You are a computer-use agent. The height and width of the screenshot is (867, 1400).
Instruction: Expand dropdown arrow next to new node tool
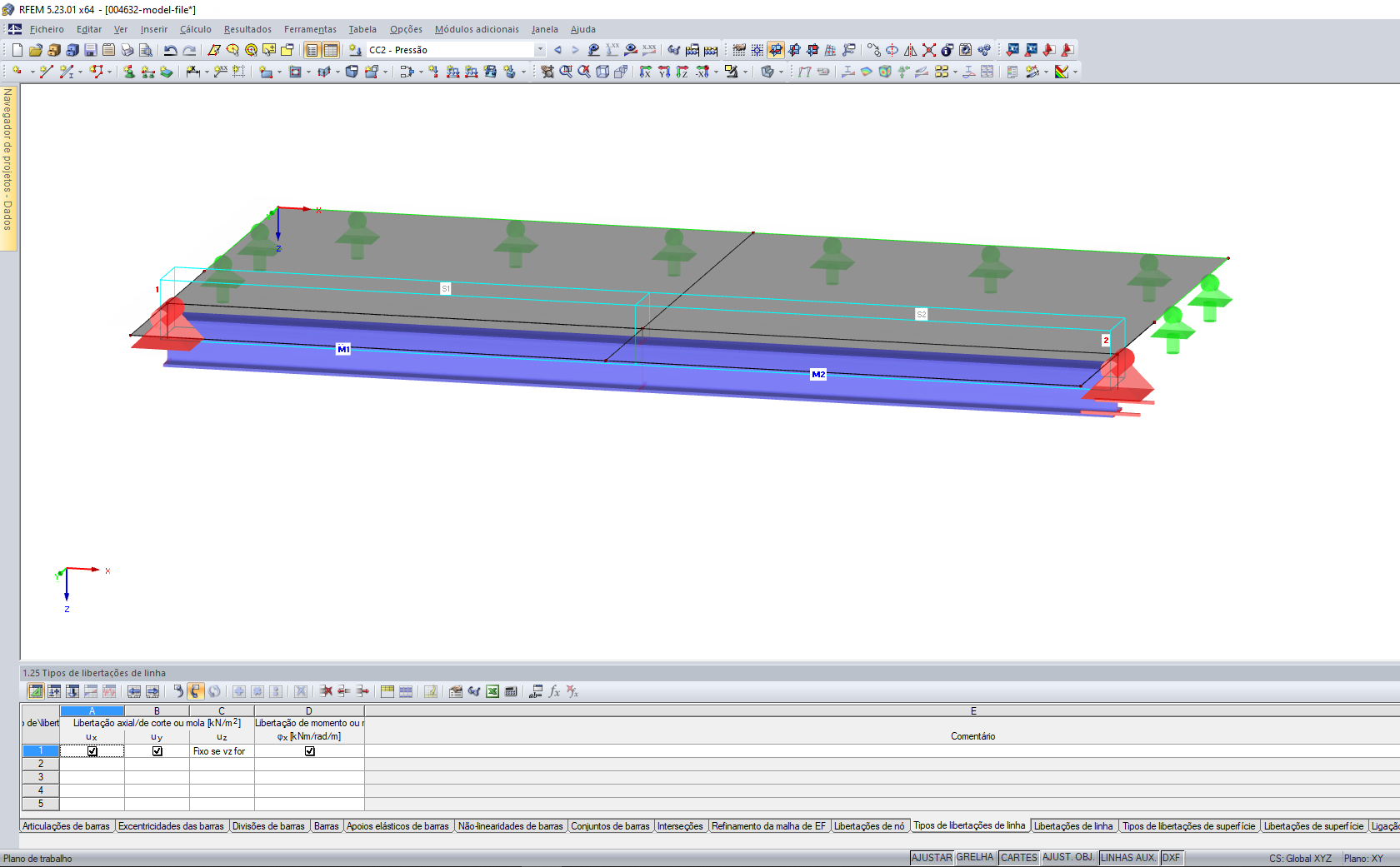pos(32,72)
